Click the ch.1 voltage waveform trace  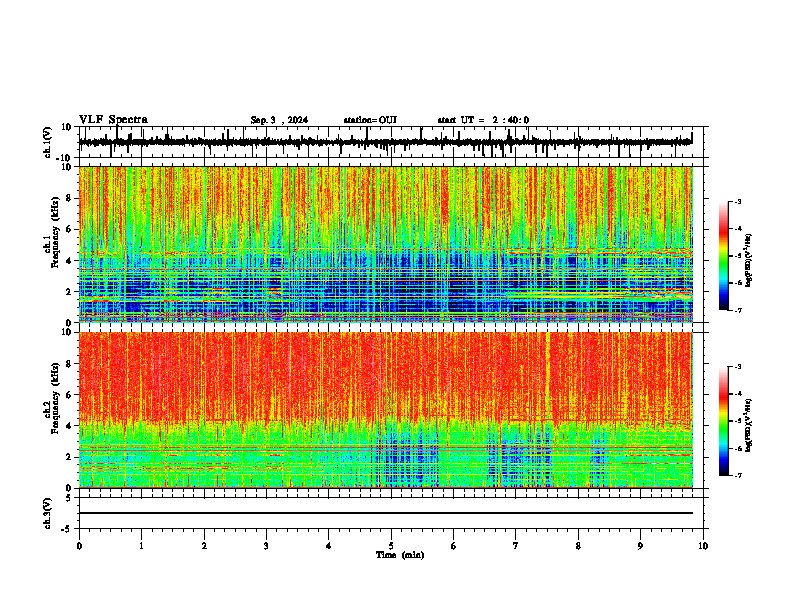tap(385, 142)
